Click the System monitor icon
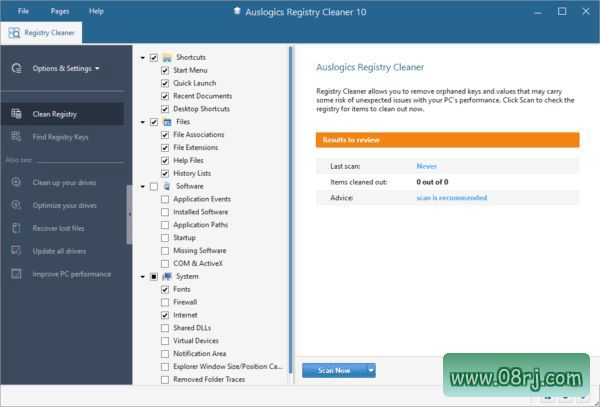600x407 pixels. coord(167,277)
